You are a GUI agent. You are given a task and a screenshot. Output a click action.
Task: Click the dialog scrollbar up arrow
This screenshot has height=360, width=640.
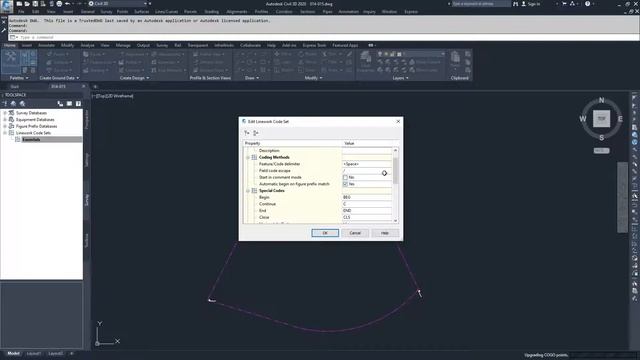(x=395, y=150)
